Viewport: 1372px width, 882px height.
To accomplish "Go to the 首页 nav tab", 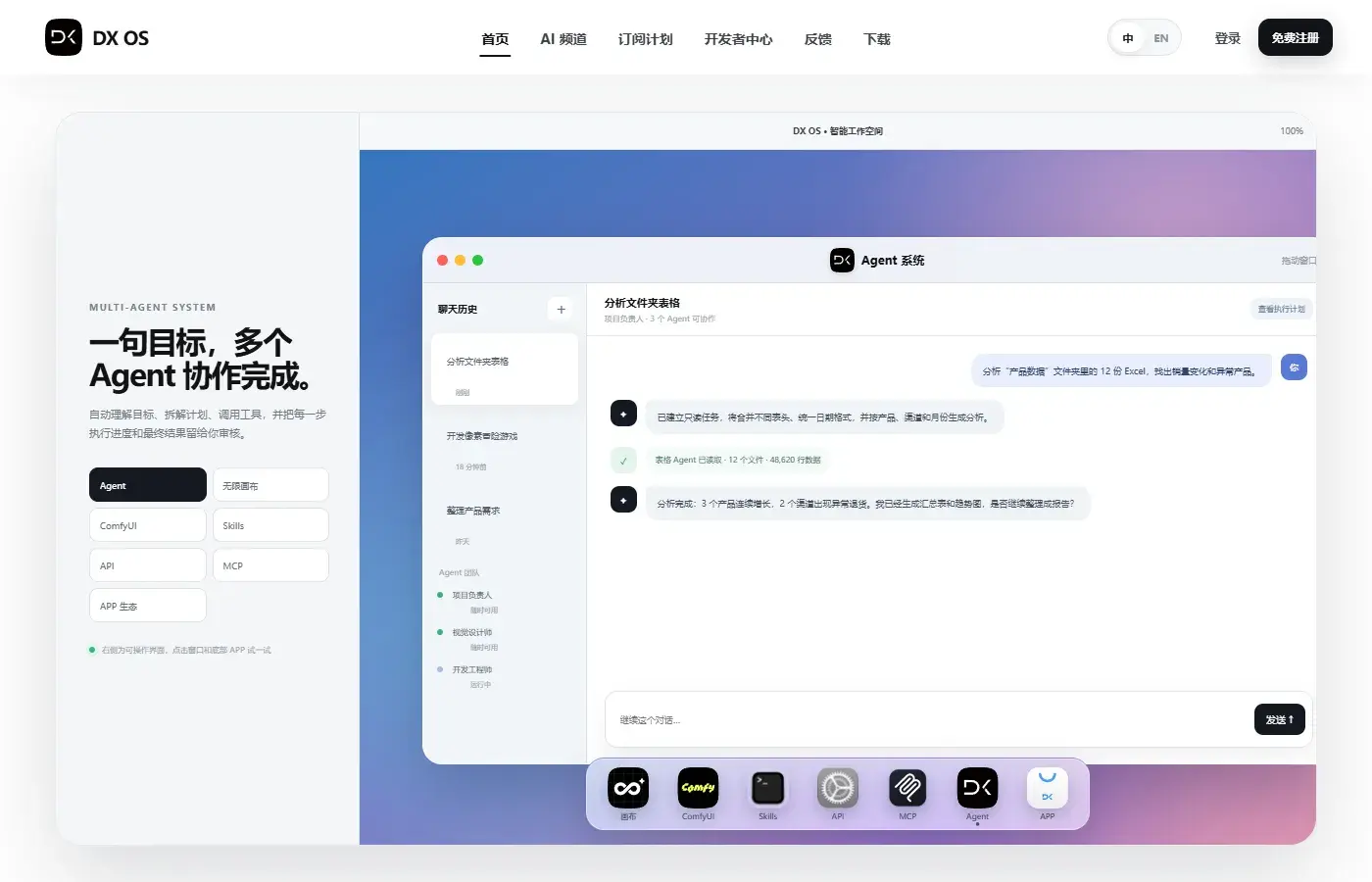I will pos(495,39).
